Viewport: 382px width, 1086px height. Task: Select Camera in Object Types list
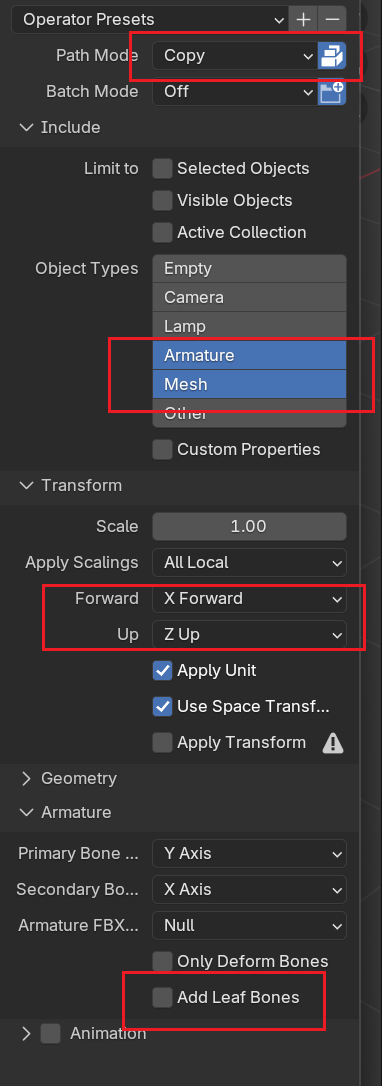249,297
